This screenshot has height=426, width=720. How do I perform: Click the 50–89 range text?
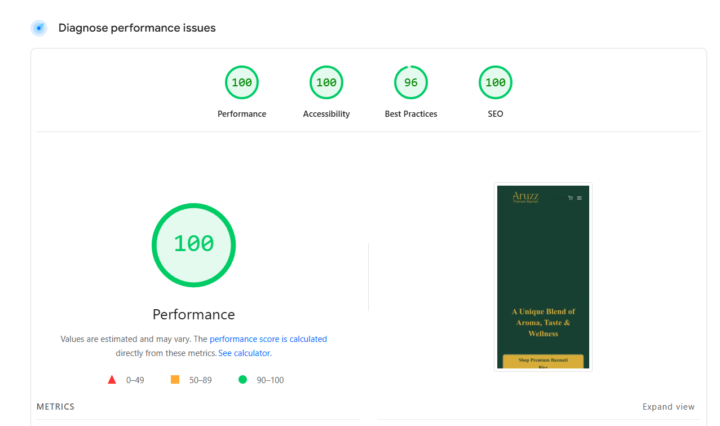[200, 380]
